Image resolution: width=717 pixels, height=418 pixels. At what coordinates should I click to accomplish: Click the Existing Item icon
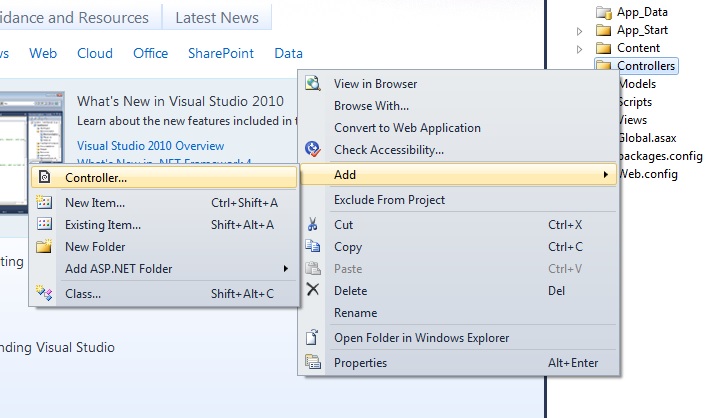click(x=44, y=225)
